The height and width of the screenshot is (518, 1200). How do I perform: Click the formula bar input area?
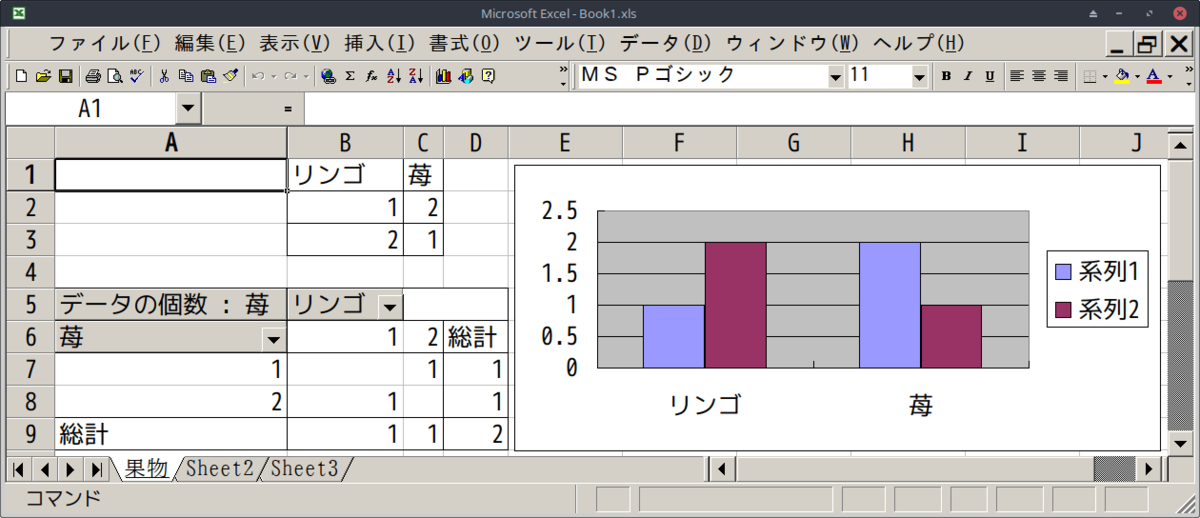point(747,108)
